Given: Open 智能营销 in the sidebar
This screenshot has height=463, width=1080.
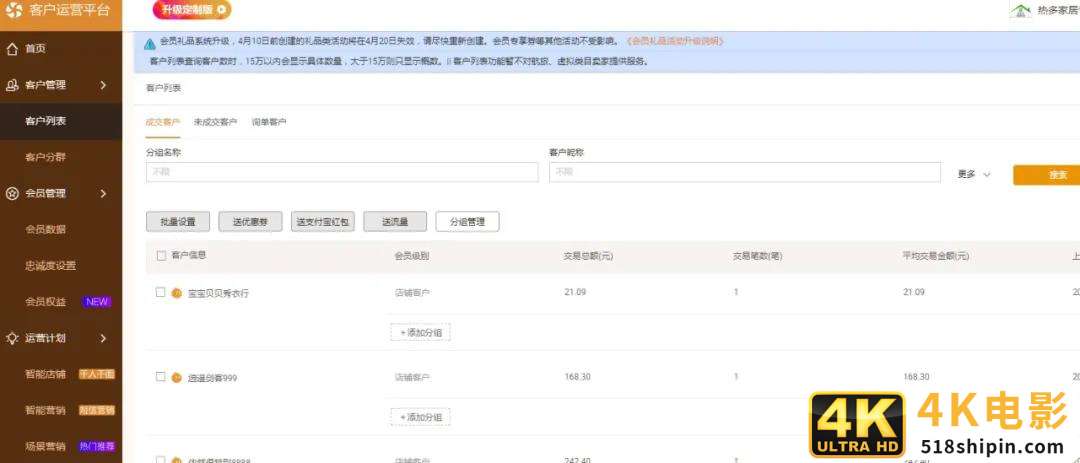Looking at the screenshot, I should point(45,410).
